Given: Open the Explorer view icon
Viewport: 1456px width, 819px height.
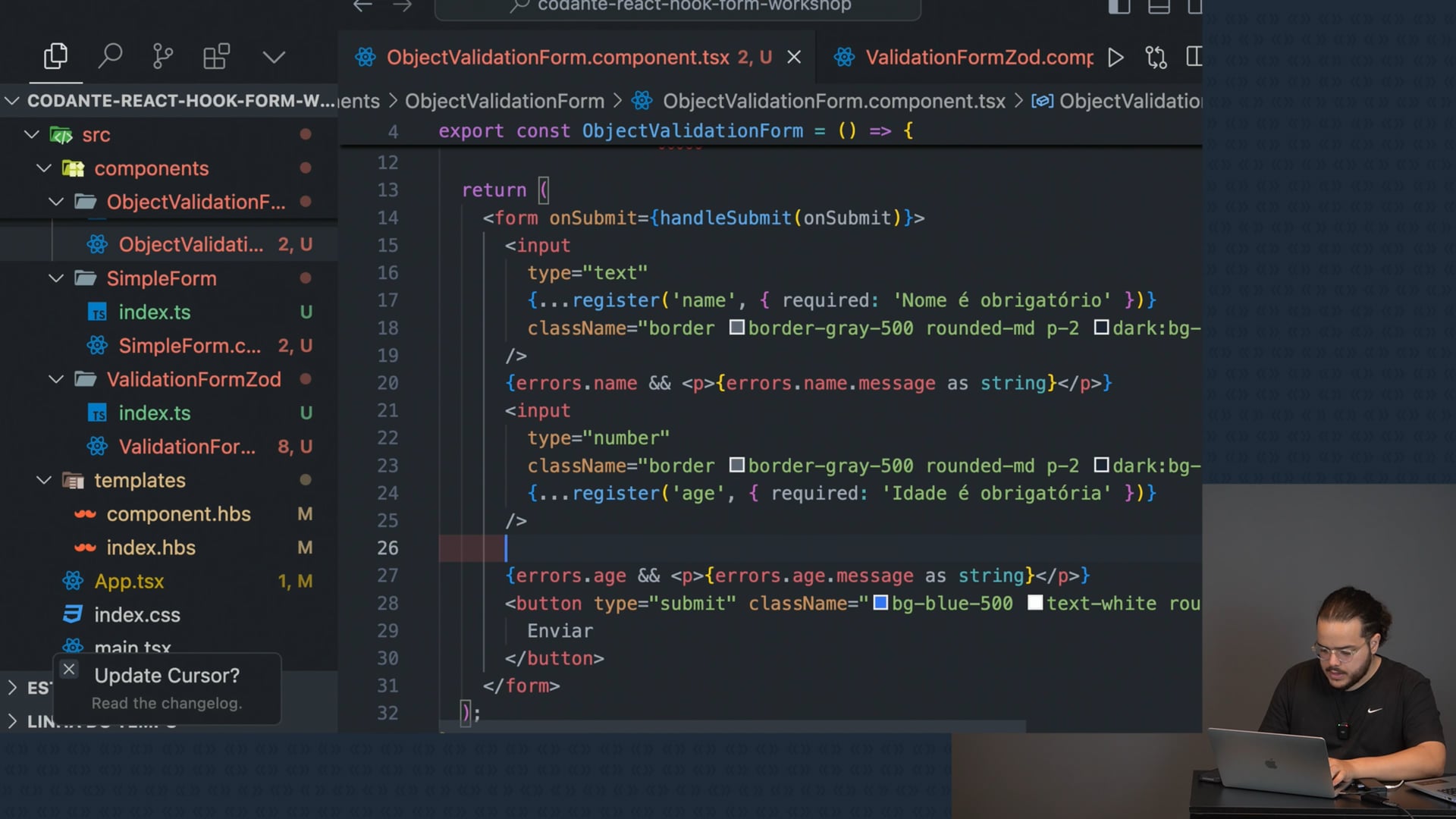Looking at the screenshot, I should [x=55, y=56].
